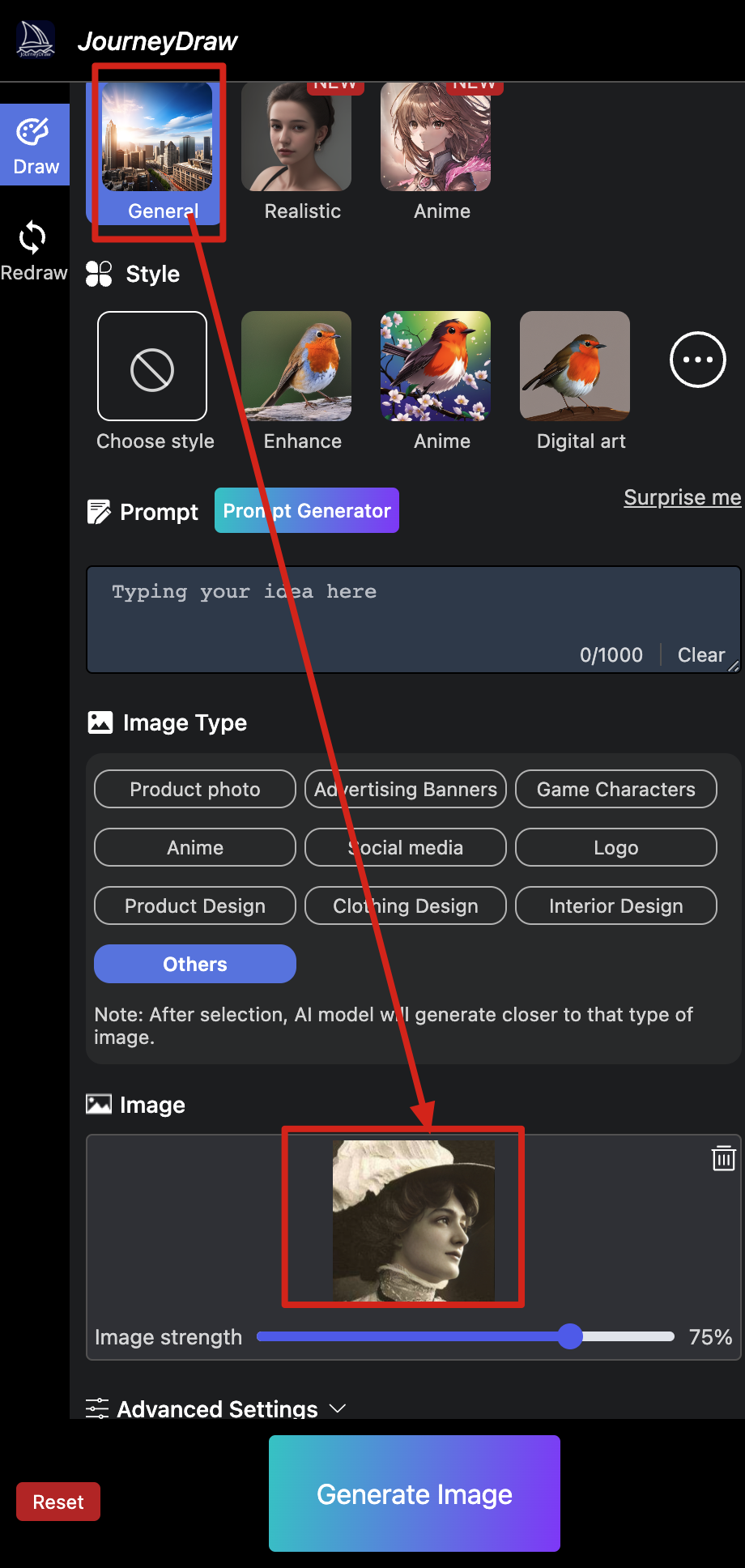The height and width of the screenshot is (1568, 745).
Task: Select the Others image type
Action: click(x=195, y=964)
